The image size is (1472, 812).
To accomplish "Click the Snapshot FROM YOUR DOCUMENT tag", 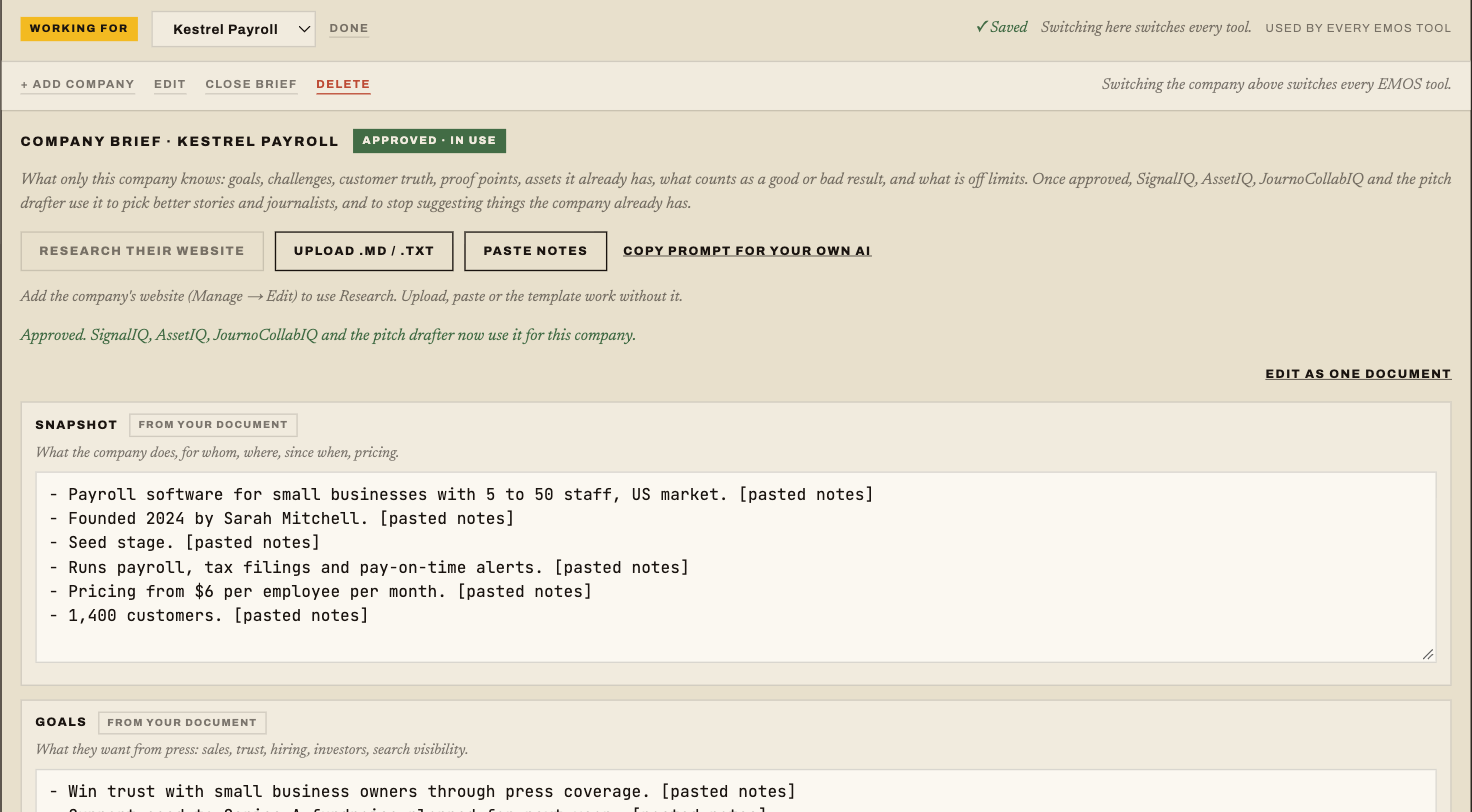I will click(213, 425).
